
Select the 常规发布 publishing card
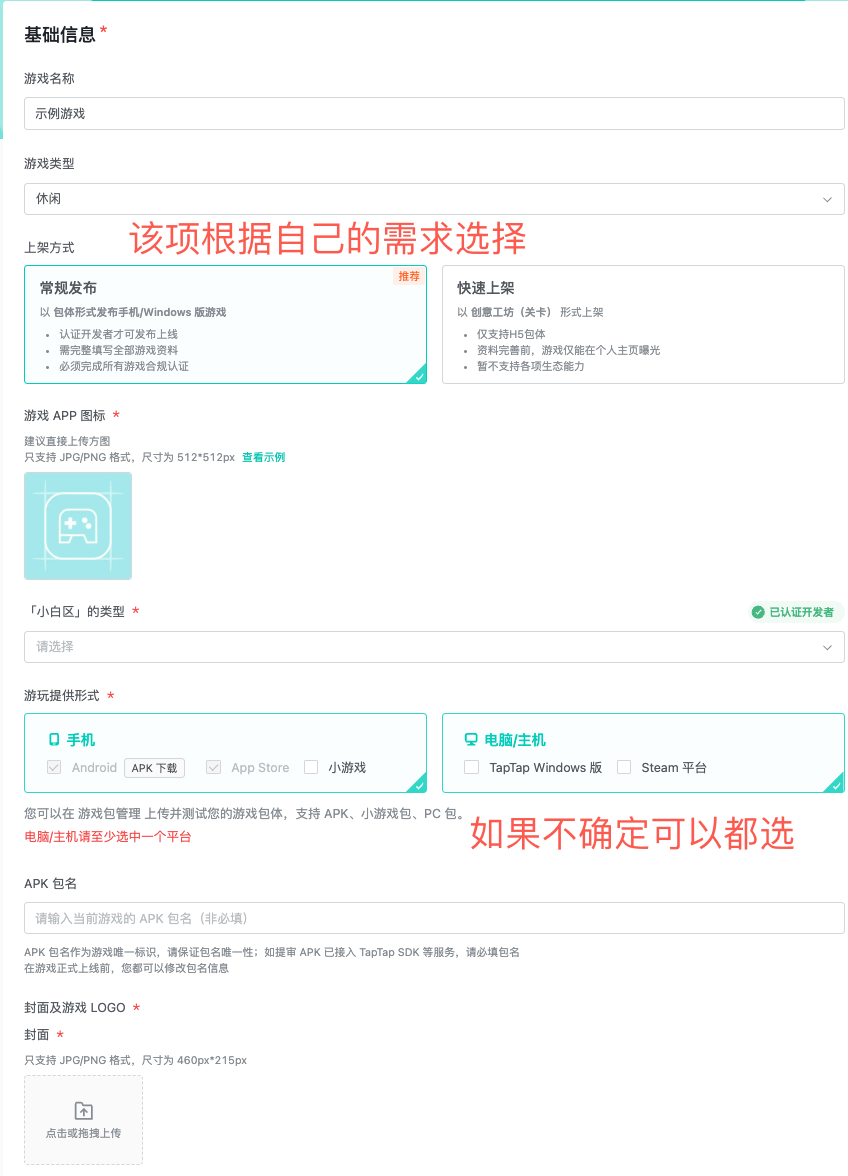click(x=226, y=324)
